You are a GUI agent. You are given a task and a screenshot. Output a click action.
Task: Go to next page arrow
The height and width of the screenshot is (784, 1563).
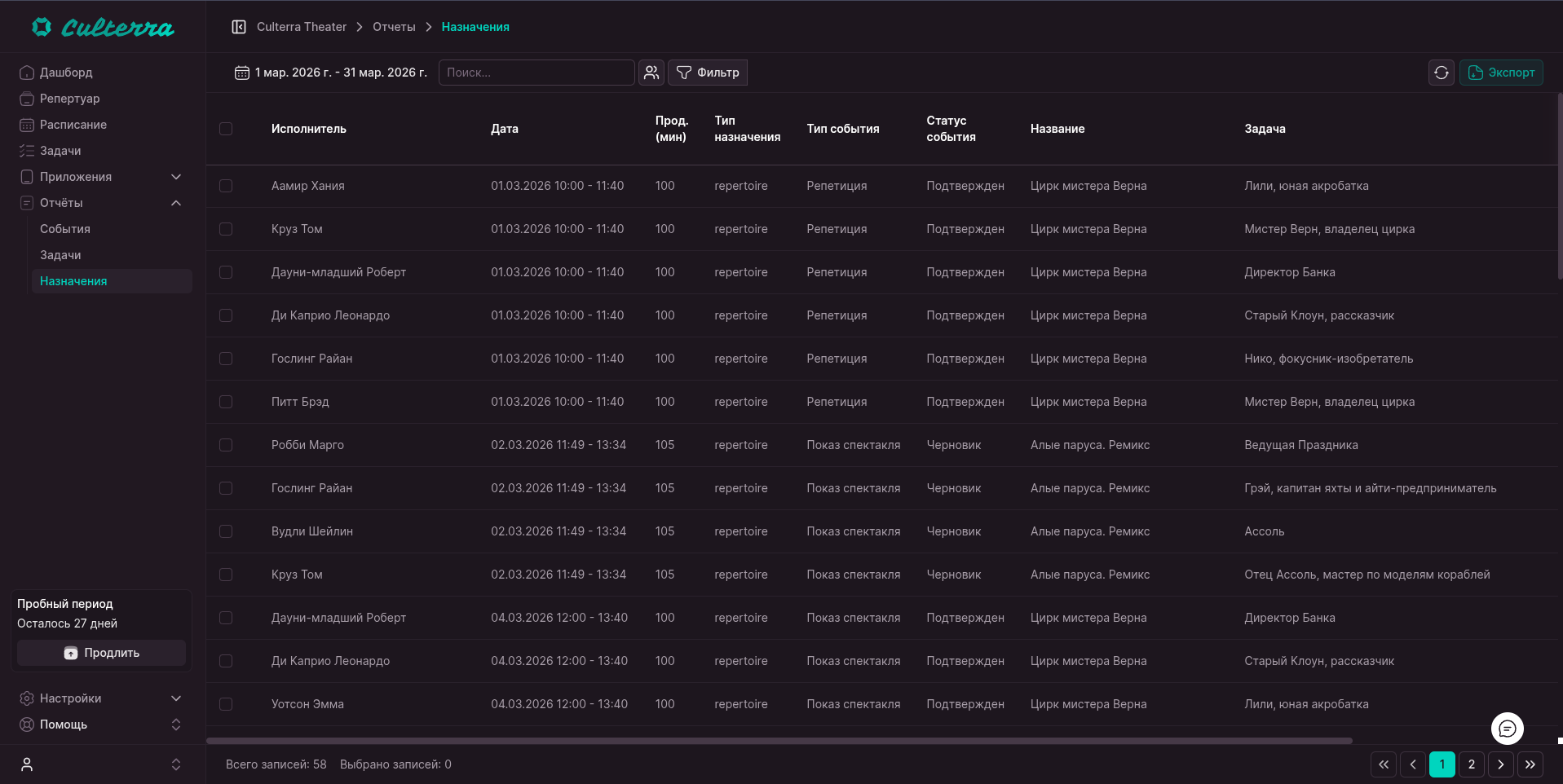1500,764
